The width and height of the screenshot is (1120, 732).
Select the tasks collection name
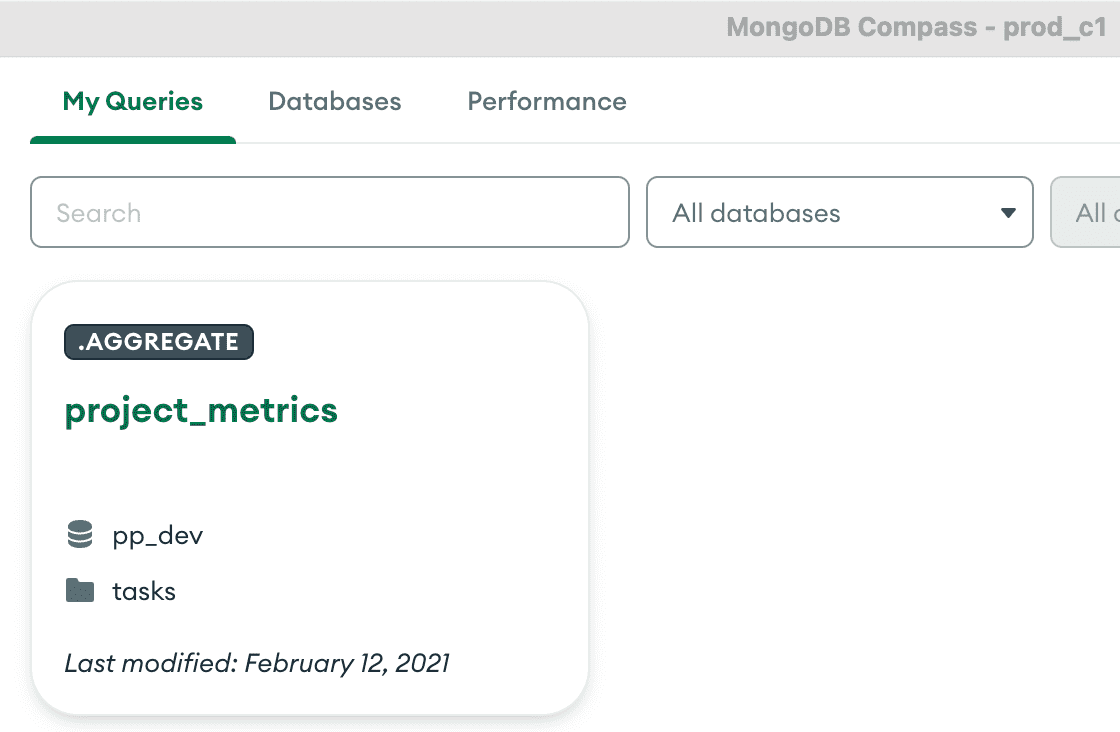[144, 591]
